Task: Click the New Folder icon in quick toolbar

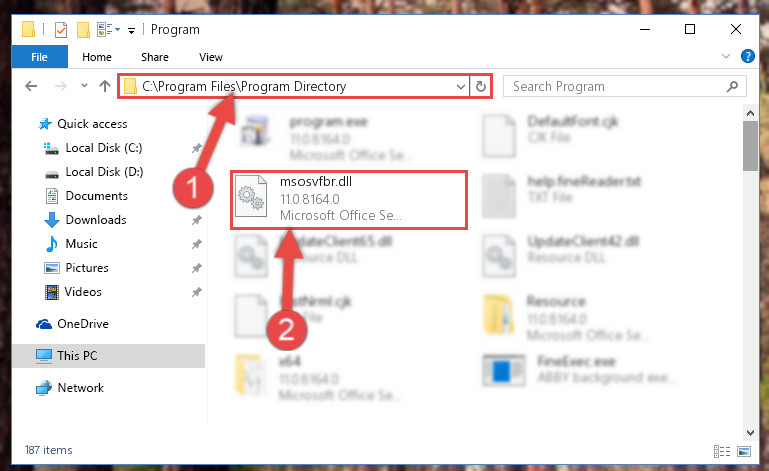Action: [83, 30]
